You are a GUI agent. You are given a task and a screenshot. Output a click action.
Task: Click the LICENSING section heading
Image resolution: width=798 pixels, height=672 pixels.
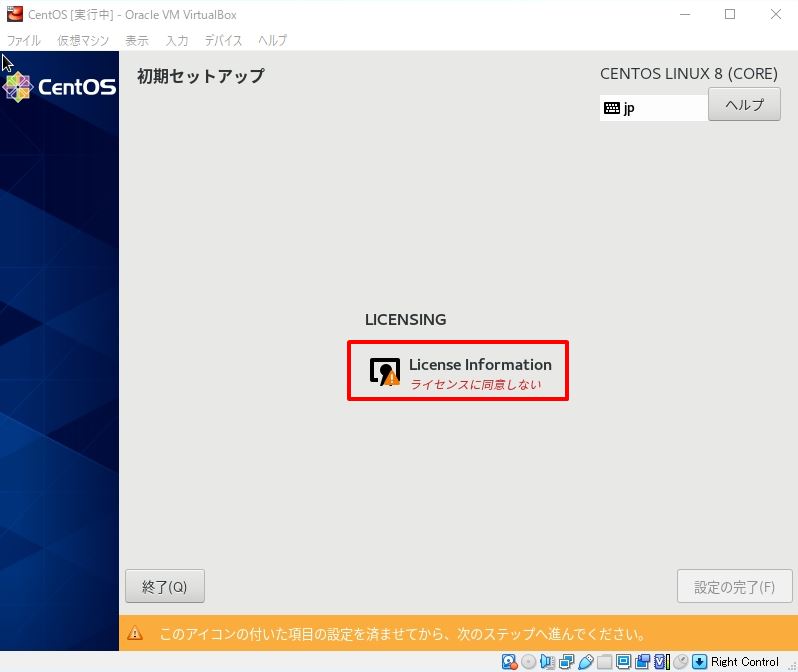pos(406,319)
